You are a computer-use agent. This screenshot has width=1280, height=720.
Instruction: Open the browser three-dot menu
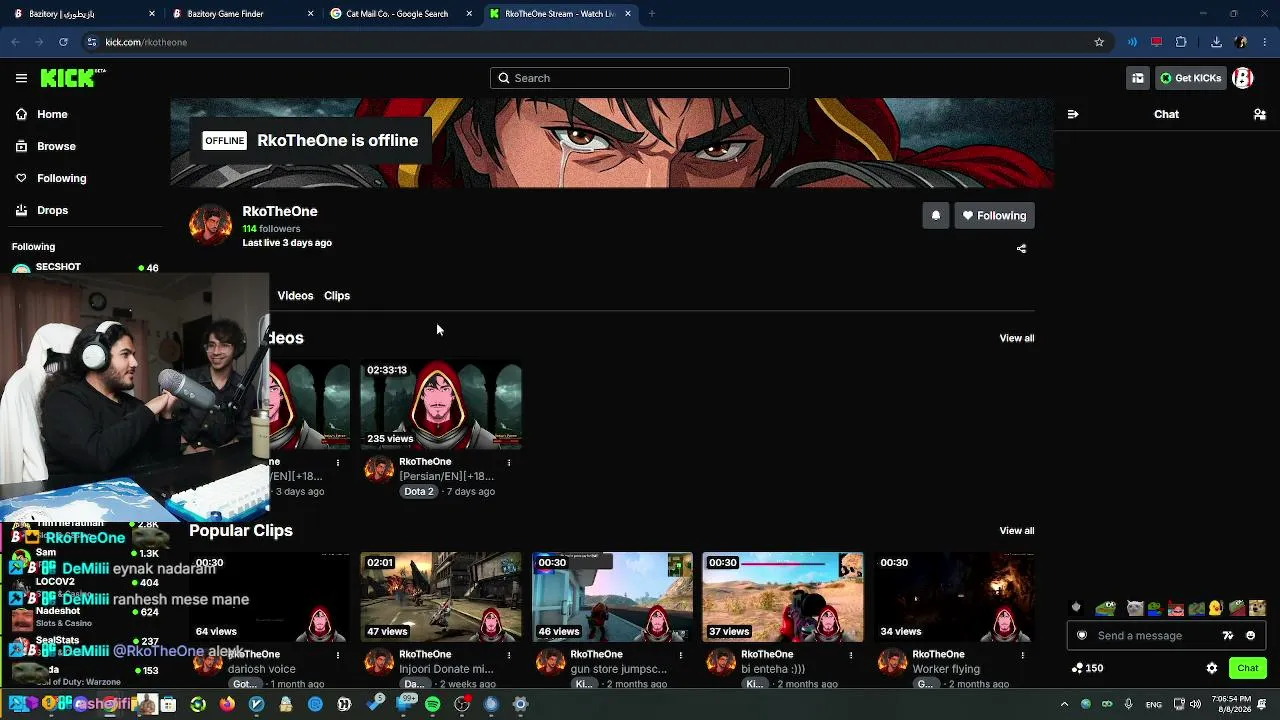coord(1266,42)
